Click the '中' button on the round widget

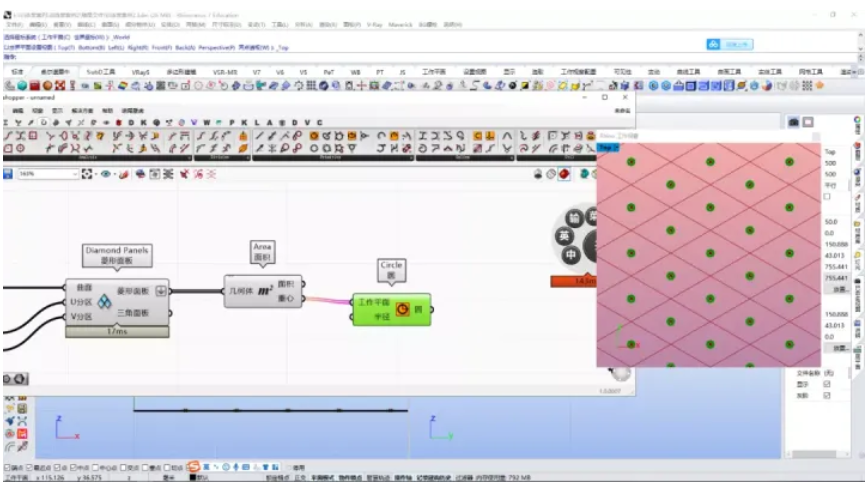point(571,255)
